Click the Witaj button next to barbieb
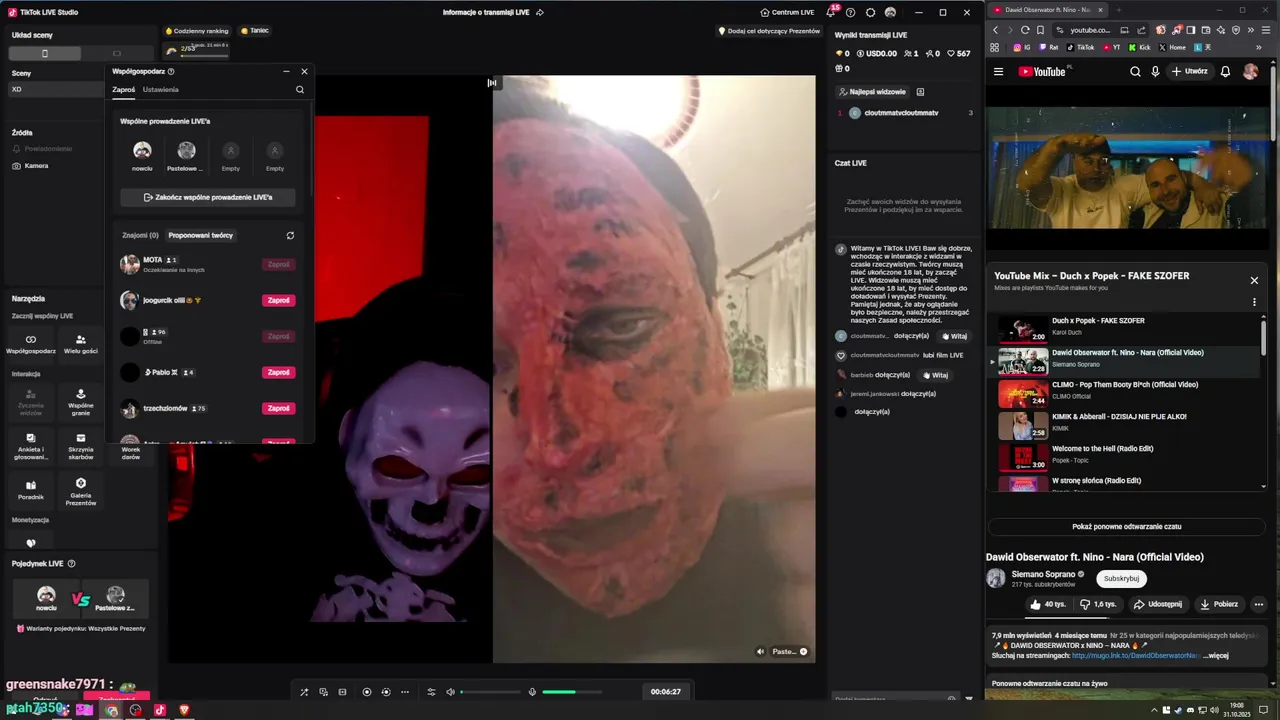The width and height of the screenshot is (1280, 720). pyautogui.click(x=935, y=375)
